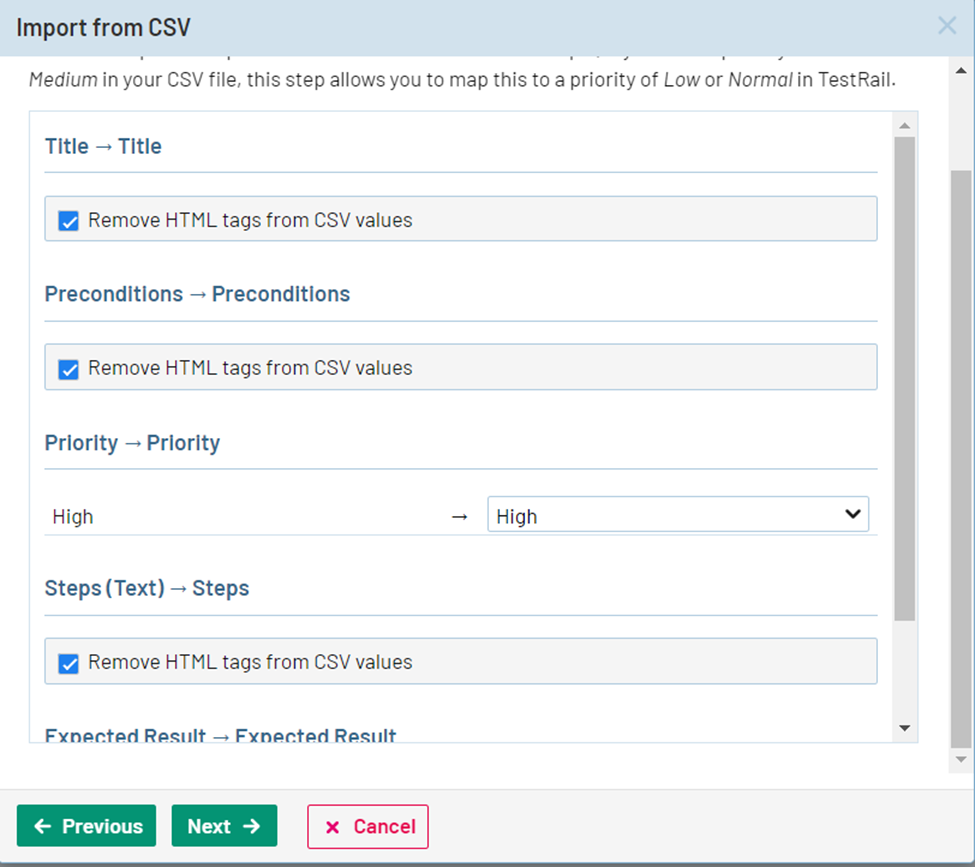Click the Title → Title section heading
Viewport: 975px width, 867px height.
(x=103, y=146)
